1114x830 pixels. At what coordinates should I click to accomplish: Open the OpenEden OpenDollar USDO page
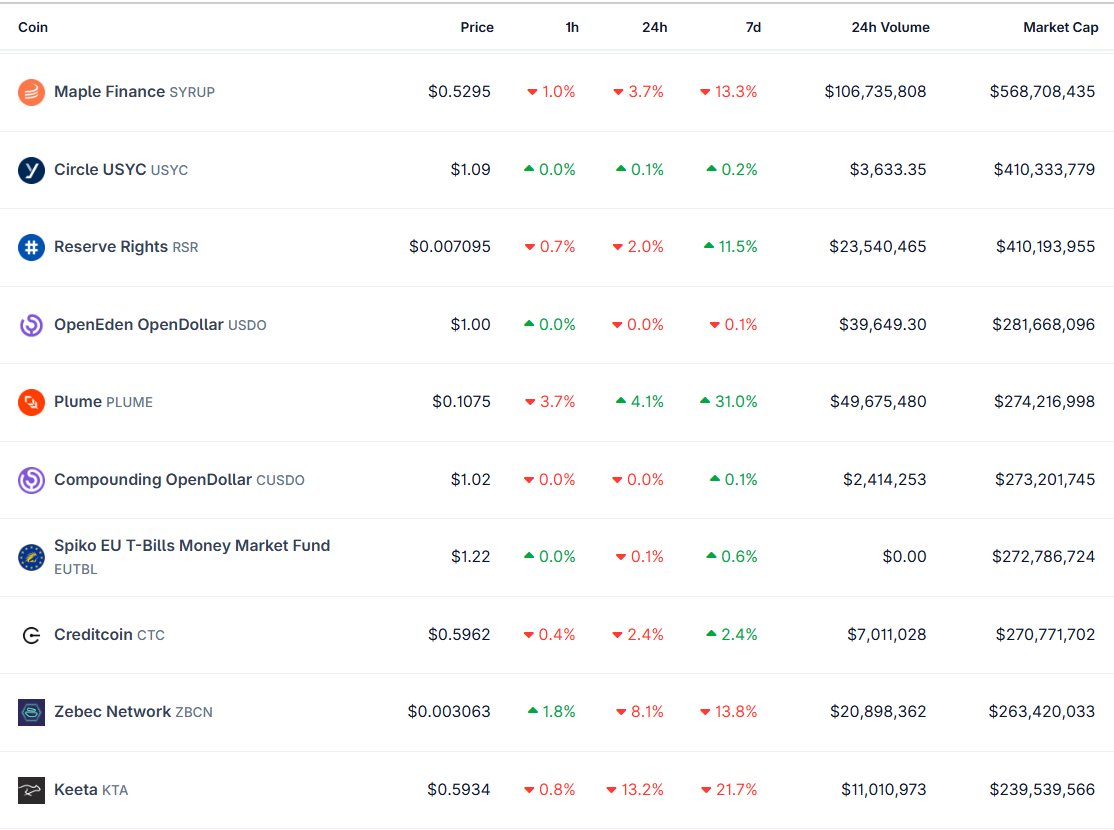point(160,325)
